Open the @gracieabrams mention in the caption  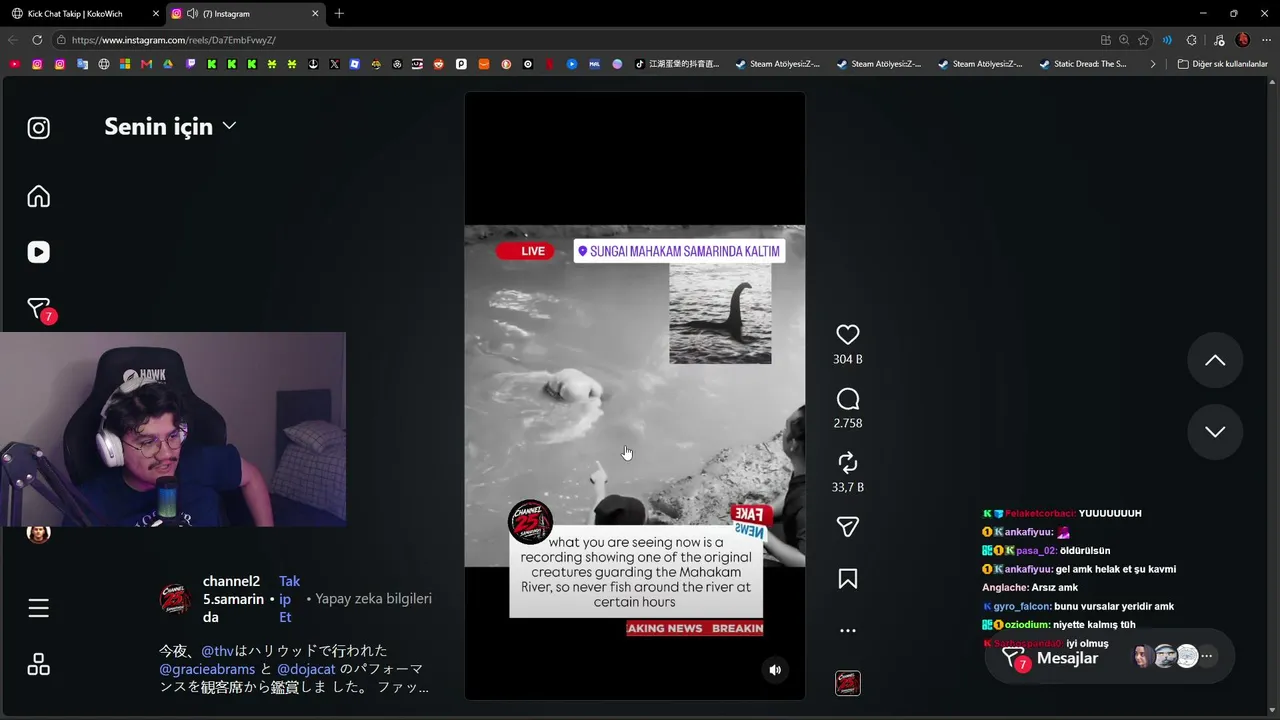coord(205,669)
